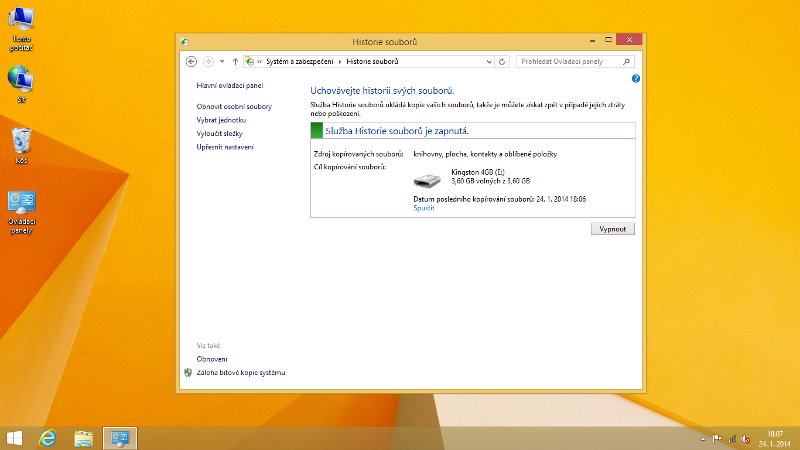Open File Explorer from the taskbar

coord(84,438)
